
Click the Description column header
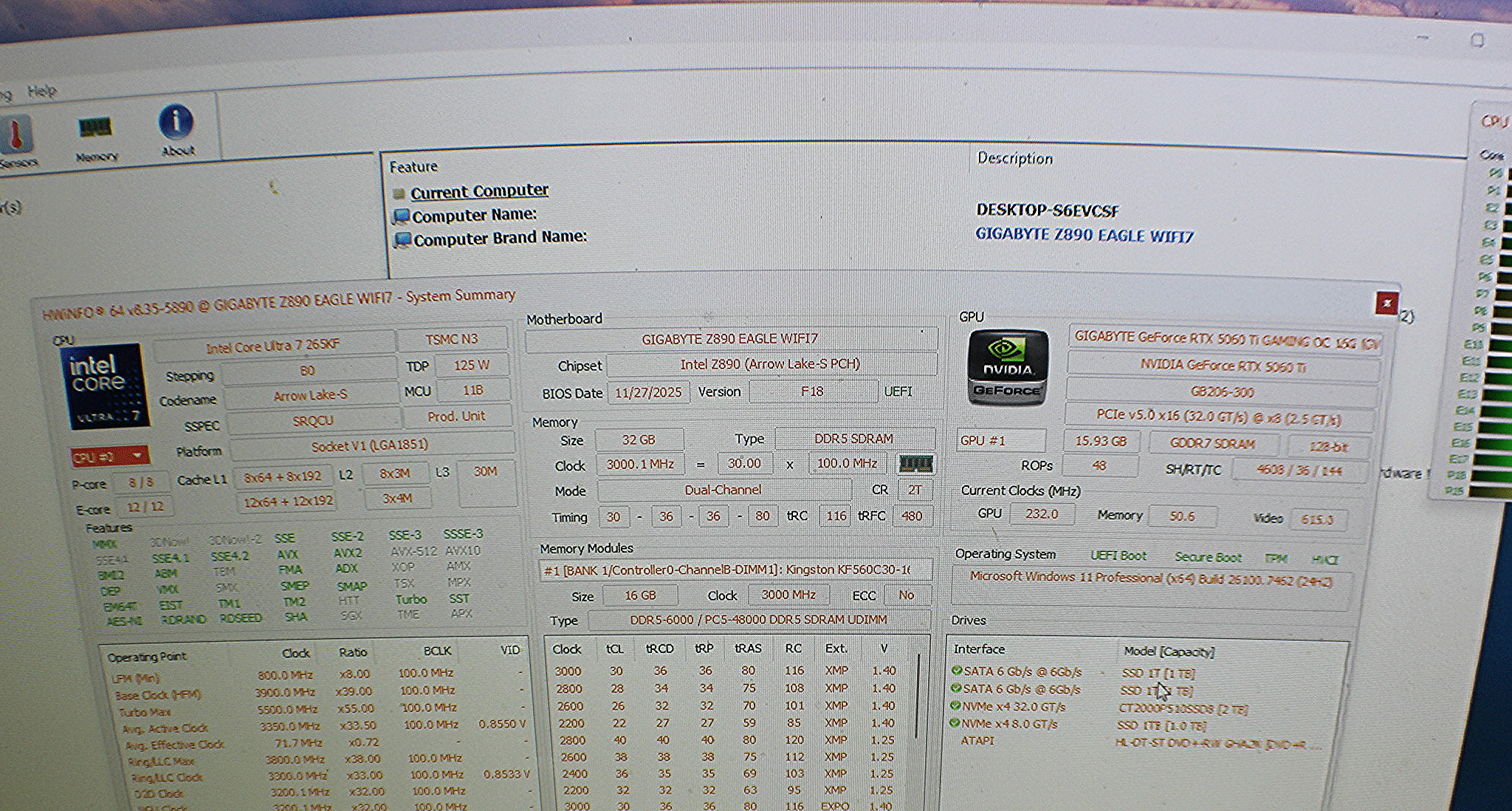[1014, 158]
